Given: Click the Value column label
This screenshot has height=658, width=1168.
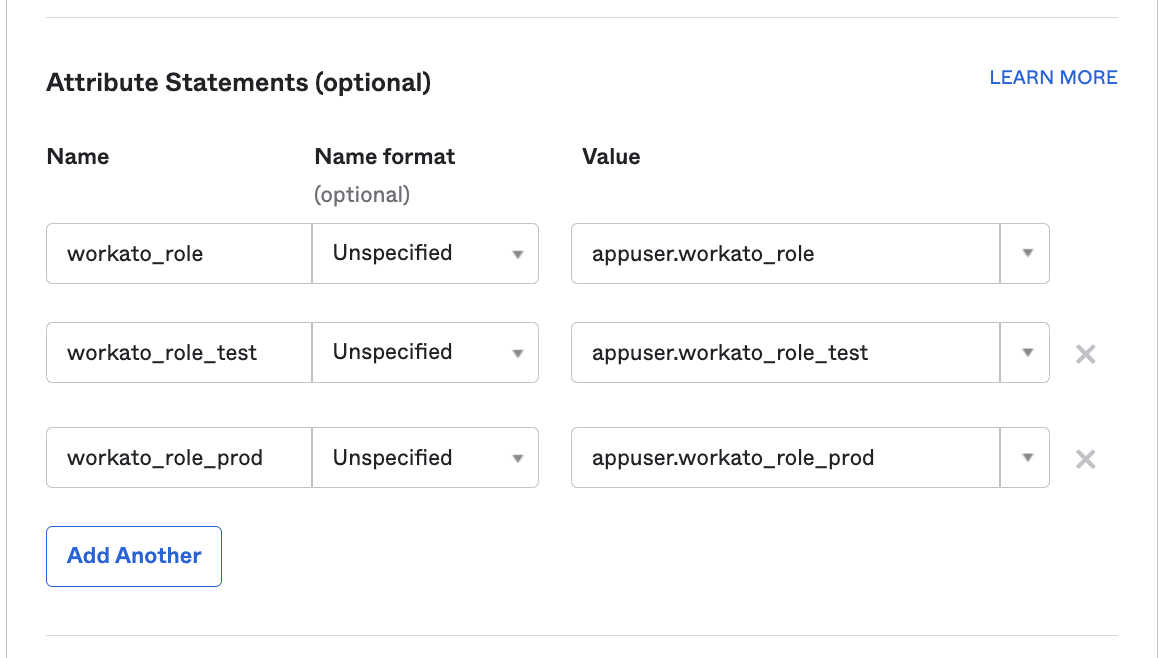Looking at the screenshot, I should point(611,157).
